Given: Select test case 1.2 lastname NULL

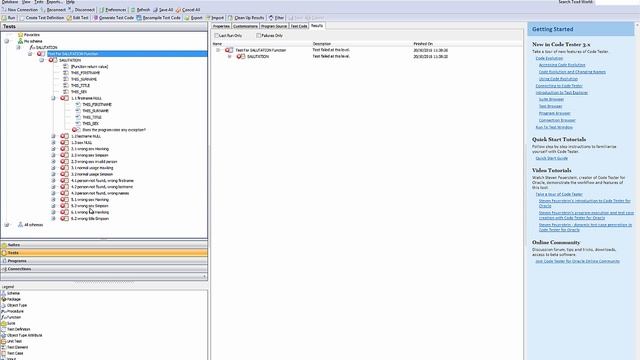Looking at the screenshot, I should pyautogui.click(x=80, y=136).
